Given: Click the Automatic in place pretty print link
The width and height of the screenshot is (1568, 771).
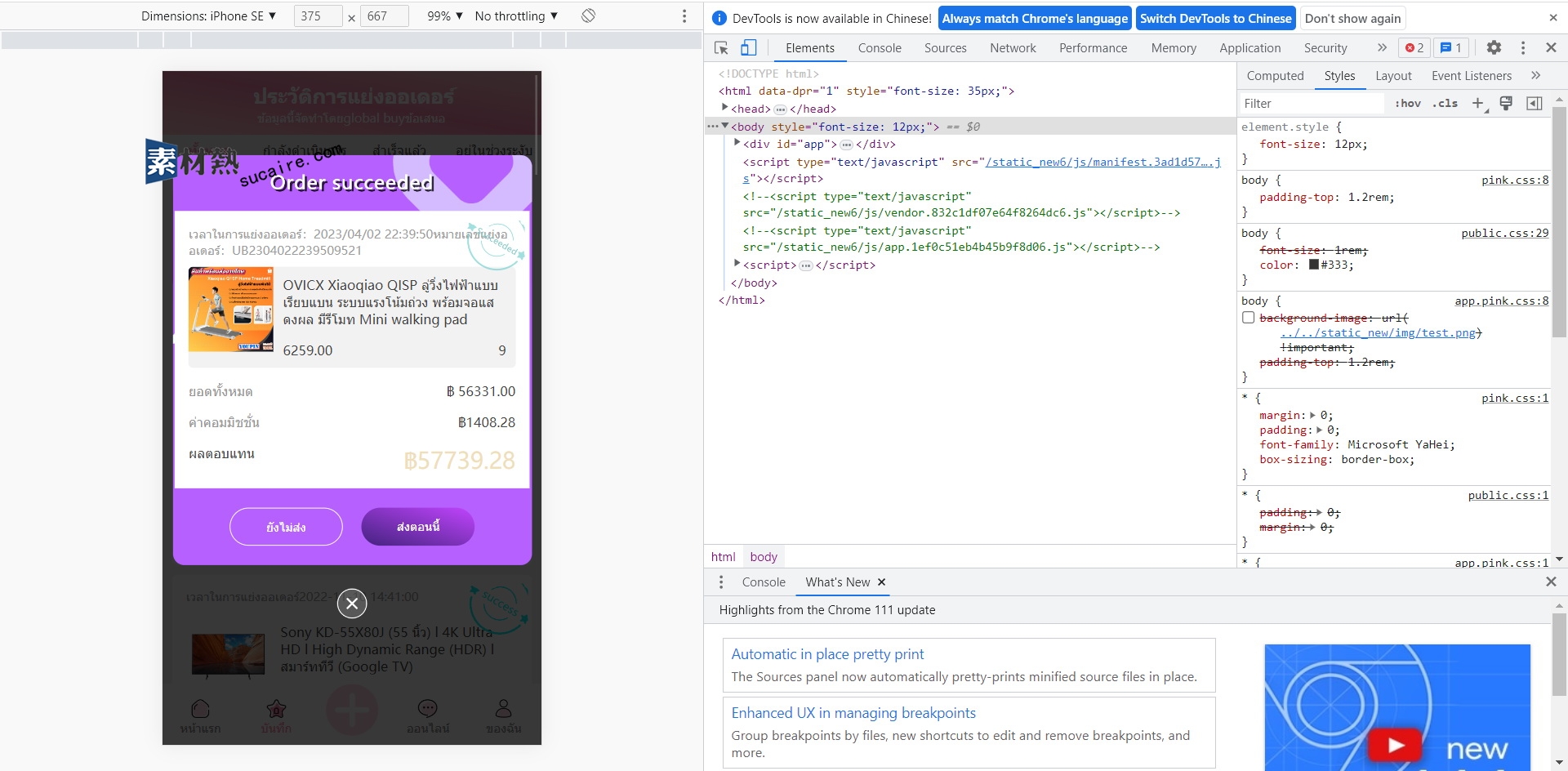Looking at the screenshot, I should pos(827,654).
